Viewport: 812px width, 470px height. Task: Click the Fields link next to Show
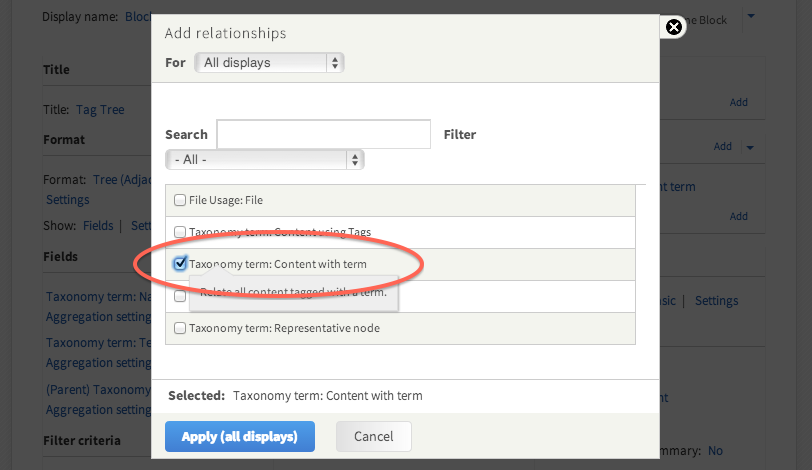coord(98,225)
